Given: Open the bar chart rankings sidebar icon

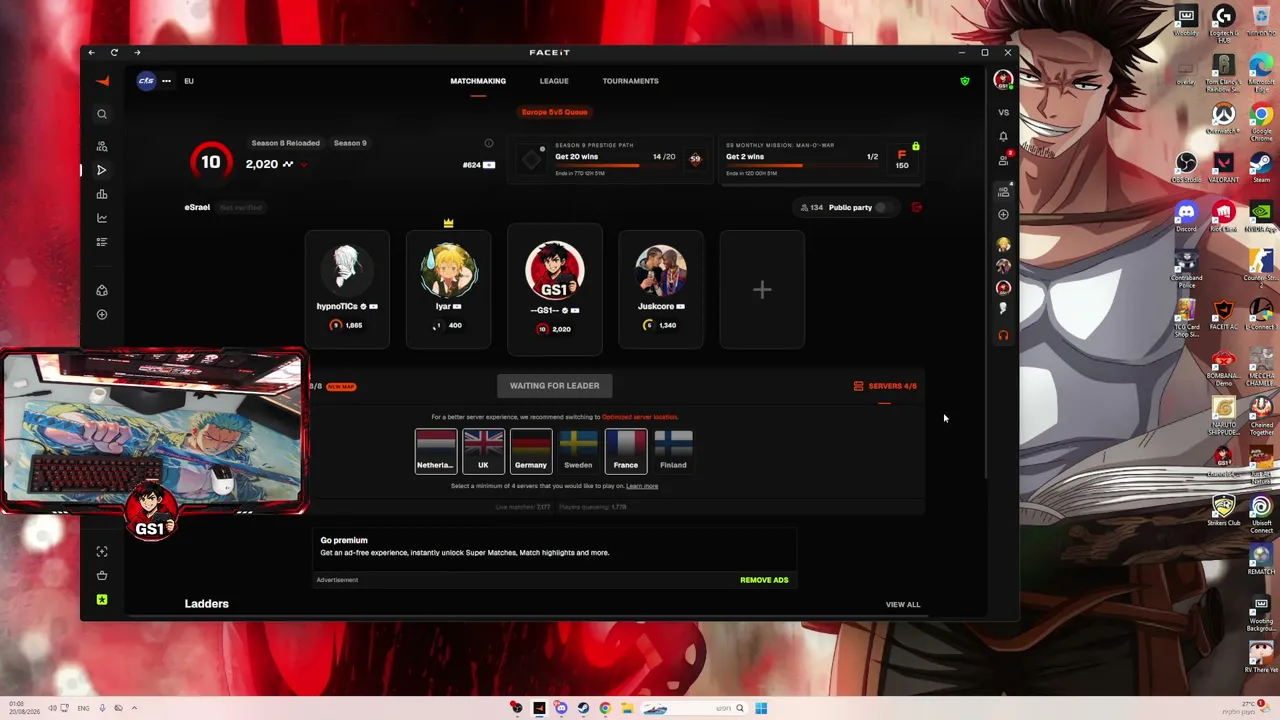Looking at the screenshot, I should (102, 194).
